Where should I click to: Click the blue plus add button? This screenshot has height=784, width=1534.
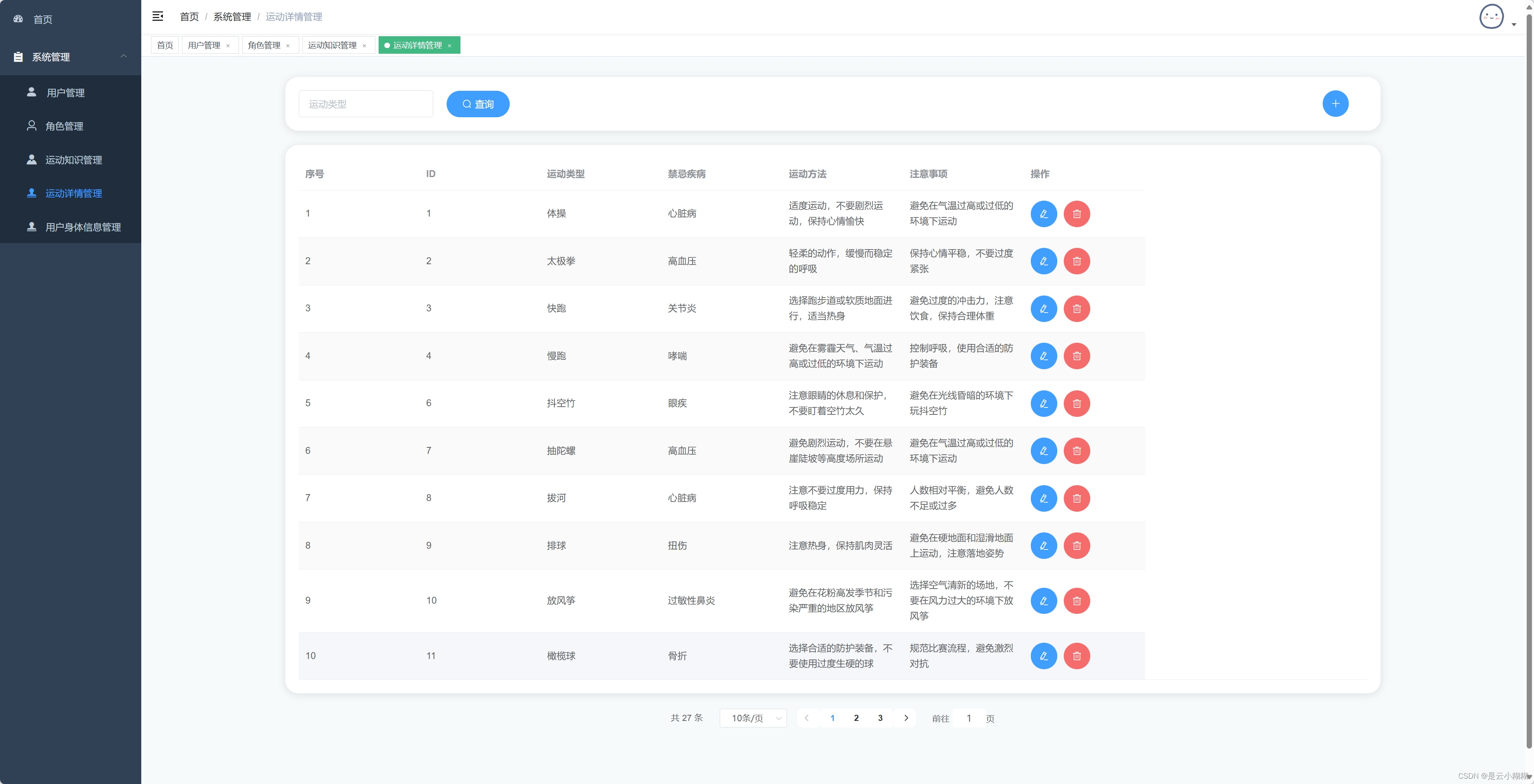1335,103
